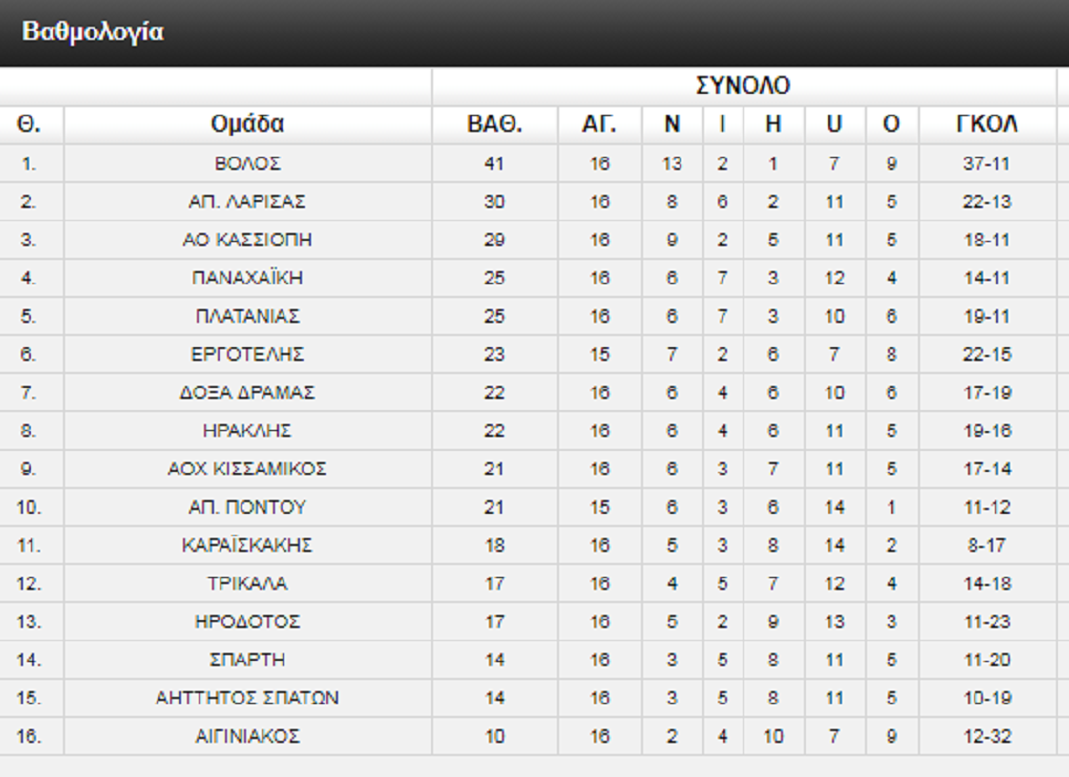This screenshot has height=777, width=1069.
Task: Click the ΓΚΟΛ column header
Action: tap(986, 125)
